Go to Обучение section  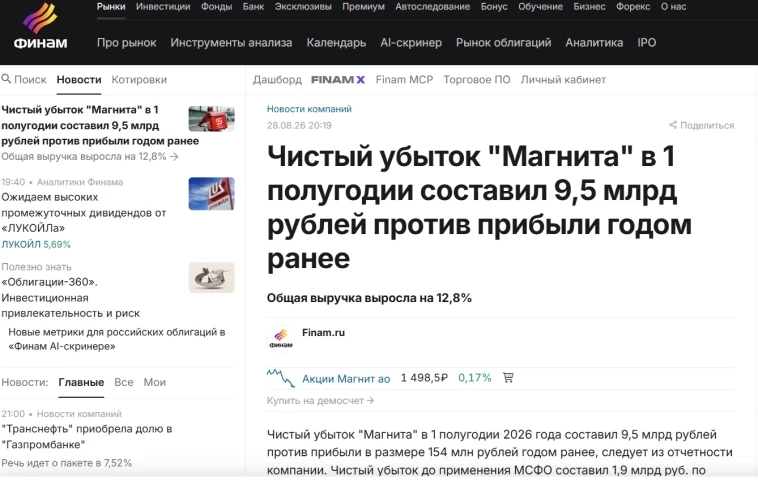(540, 7)
